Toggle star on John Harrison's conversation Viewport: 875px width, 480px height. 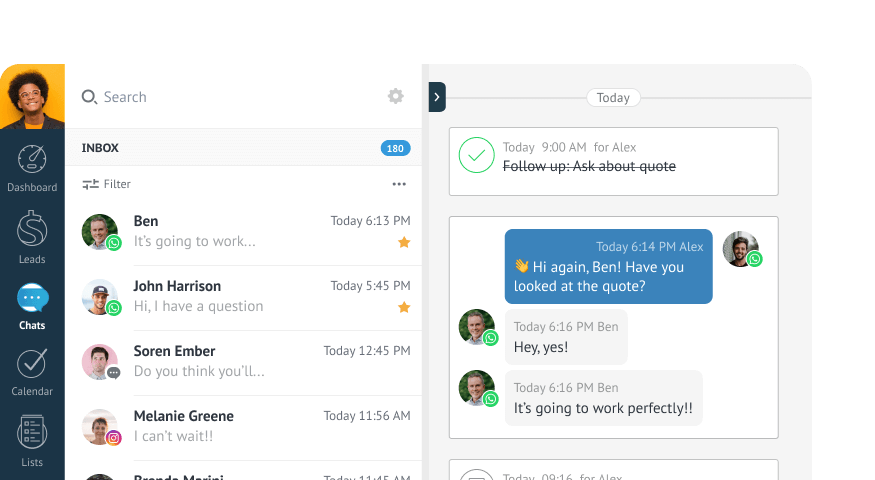404,307
